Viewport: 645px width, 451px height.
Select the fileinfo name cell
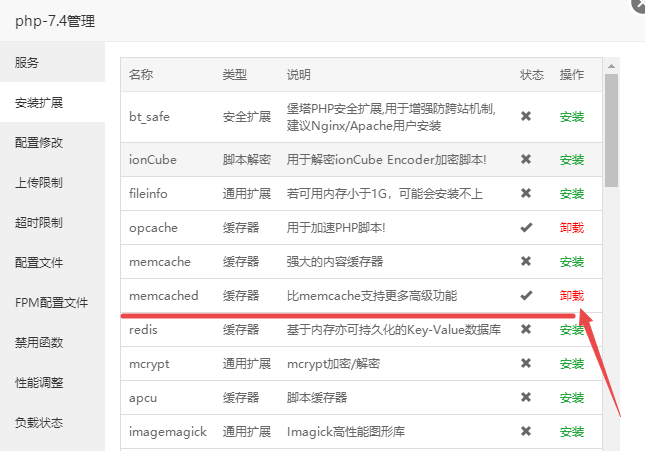click(x=148, y=193)
